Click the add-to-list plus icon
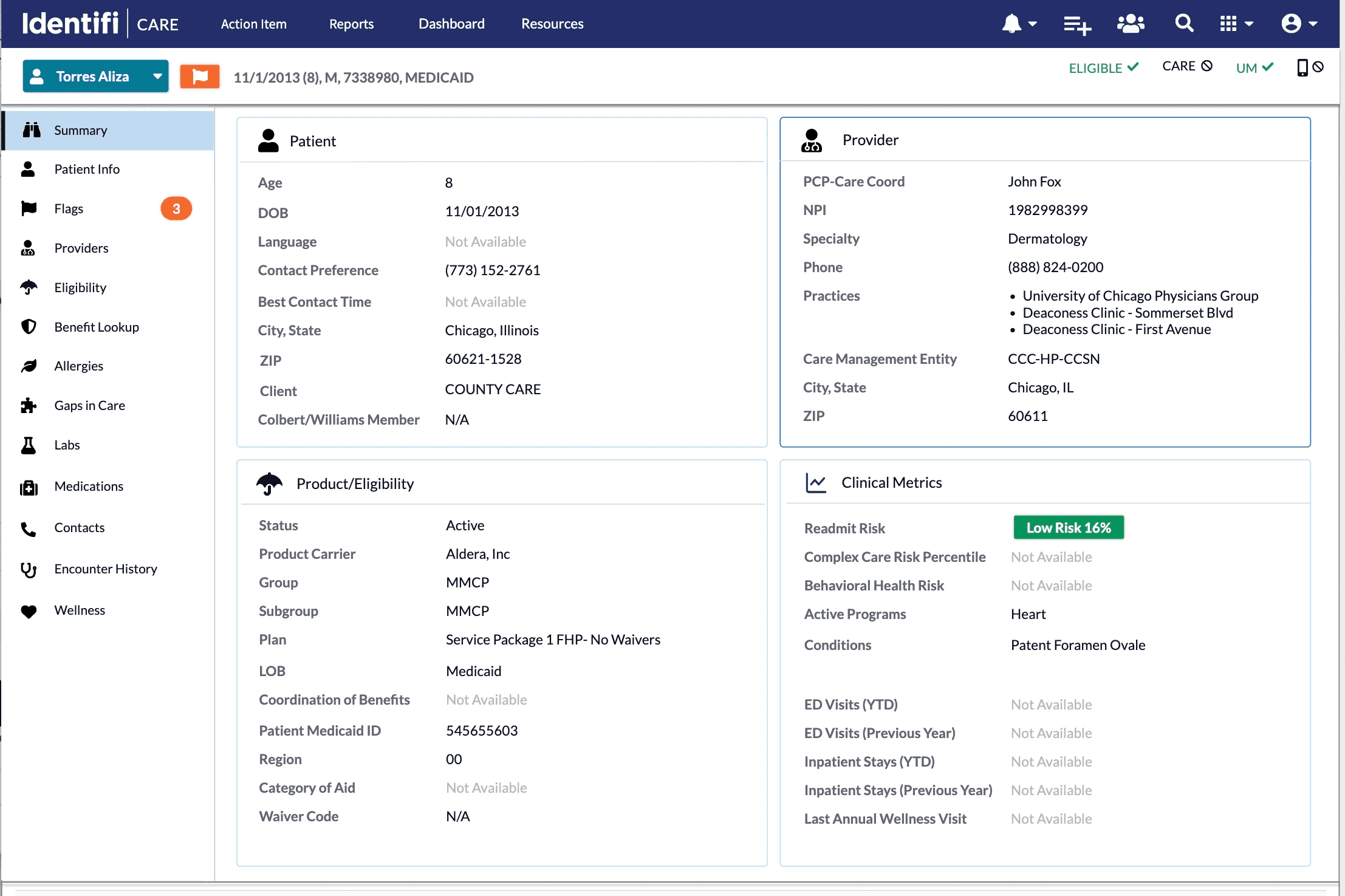This screenshot has width=1345, height=896. click(x=1077, y=25)
